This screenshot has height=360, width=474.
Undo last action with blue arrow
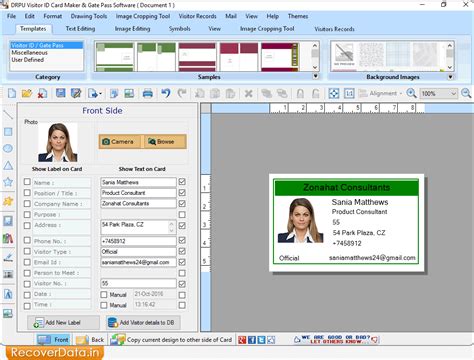coord(166,93)
